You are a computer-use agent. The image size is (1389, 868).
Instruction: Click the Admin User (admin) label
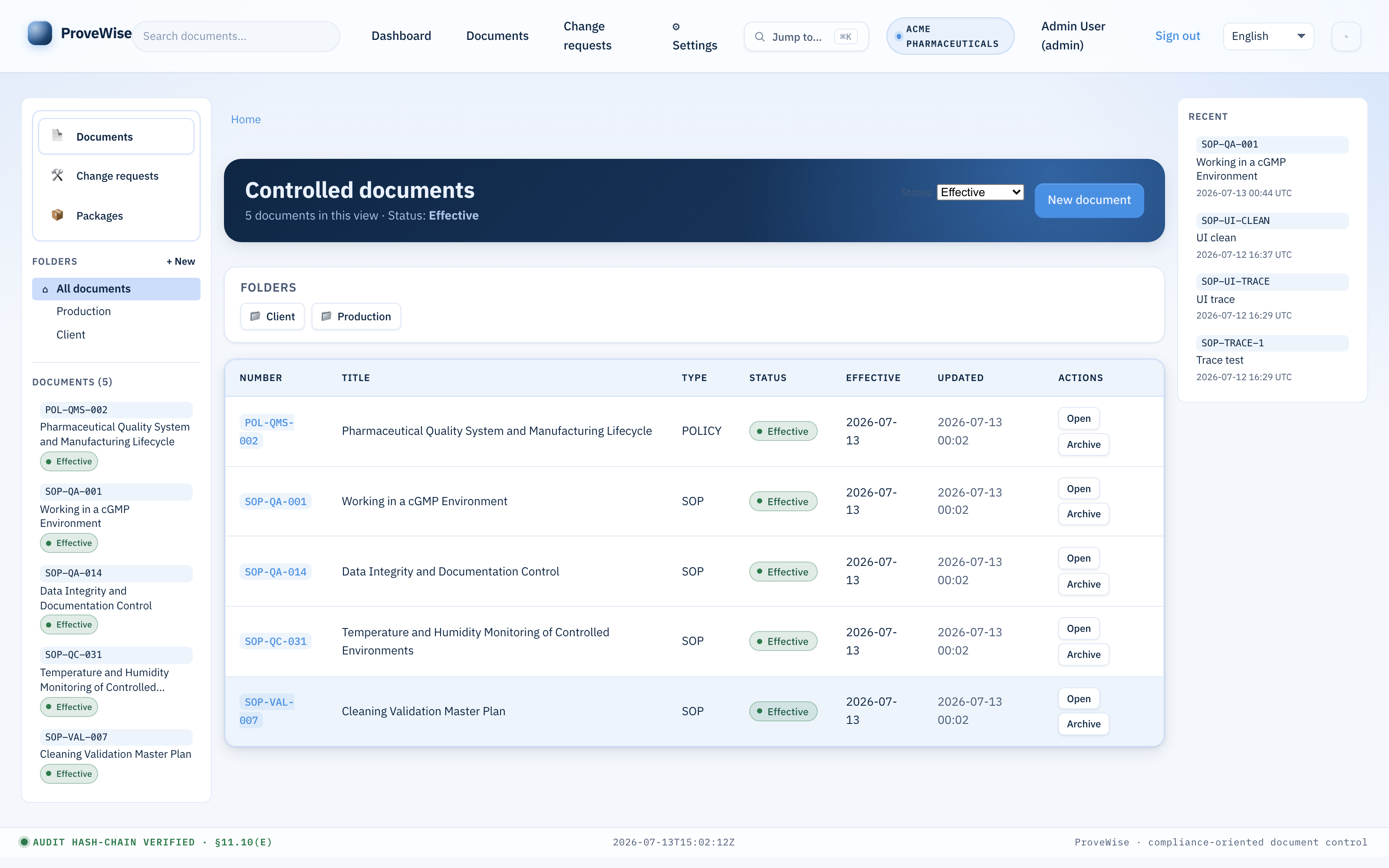point(1073,36)
